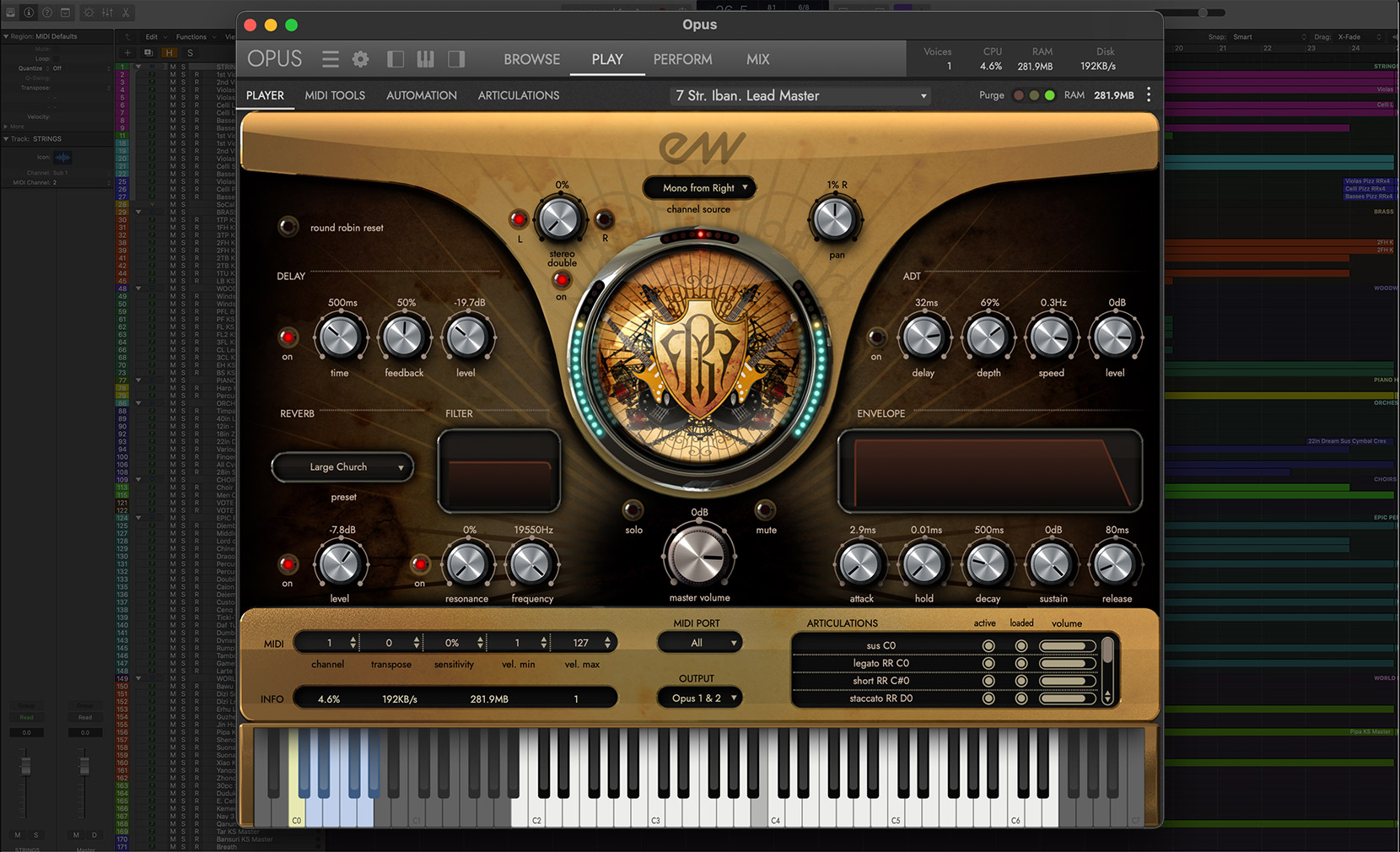The image size is (1400, 852).
Task: Open the three-dot options menu beside RAM
Action: tap(1149, 95)
